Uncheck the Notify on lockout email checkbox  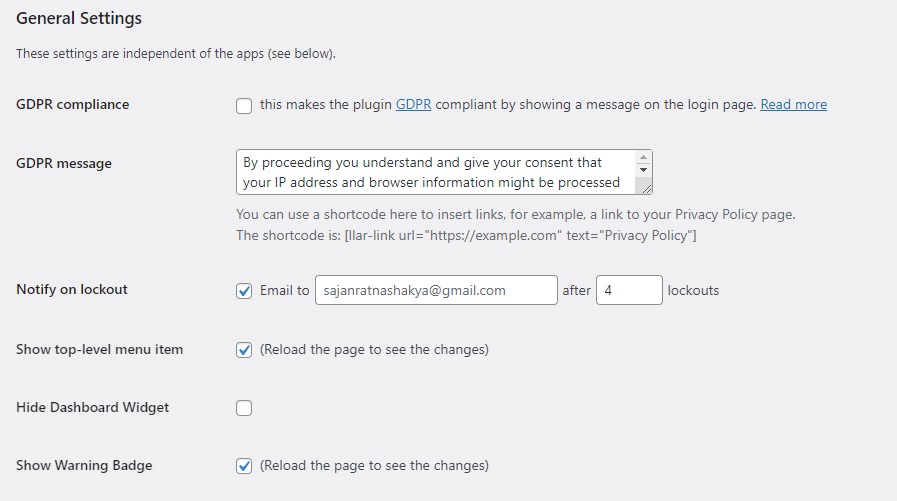tap(244, 291)
